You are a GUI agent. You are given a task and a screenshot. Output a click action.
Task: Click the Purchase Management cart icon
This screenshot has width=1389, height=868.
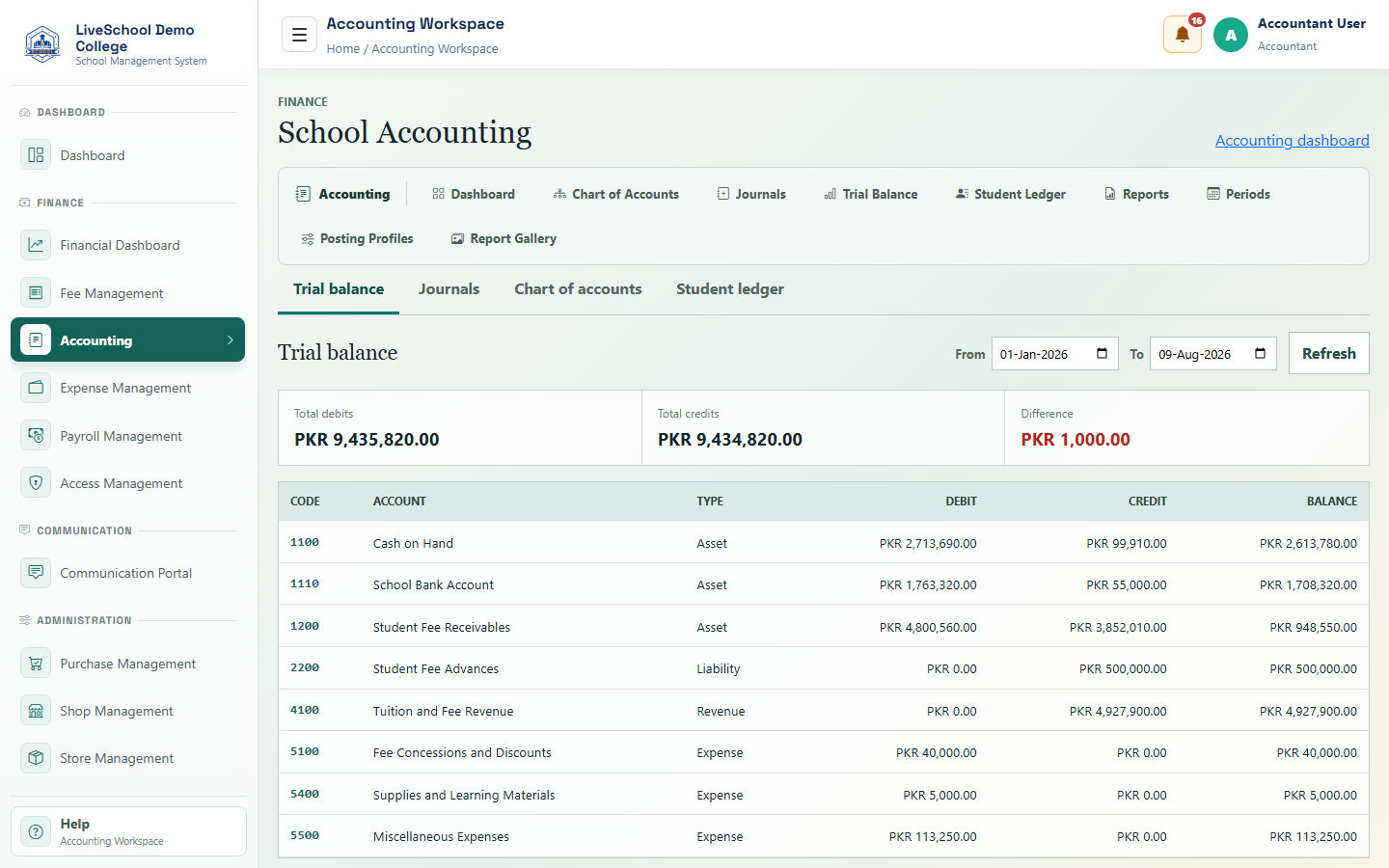(36, 664)
